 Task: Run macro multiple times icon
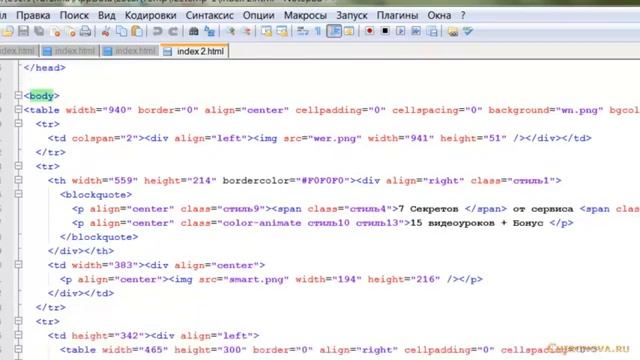pos(416,31)
